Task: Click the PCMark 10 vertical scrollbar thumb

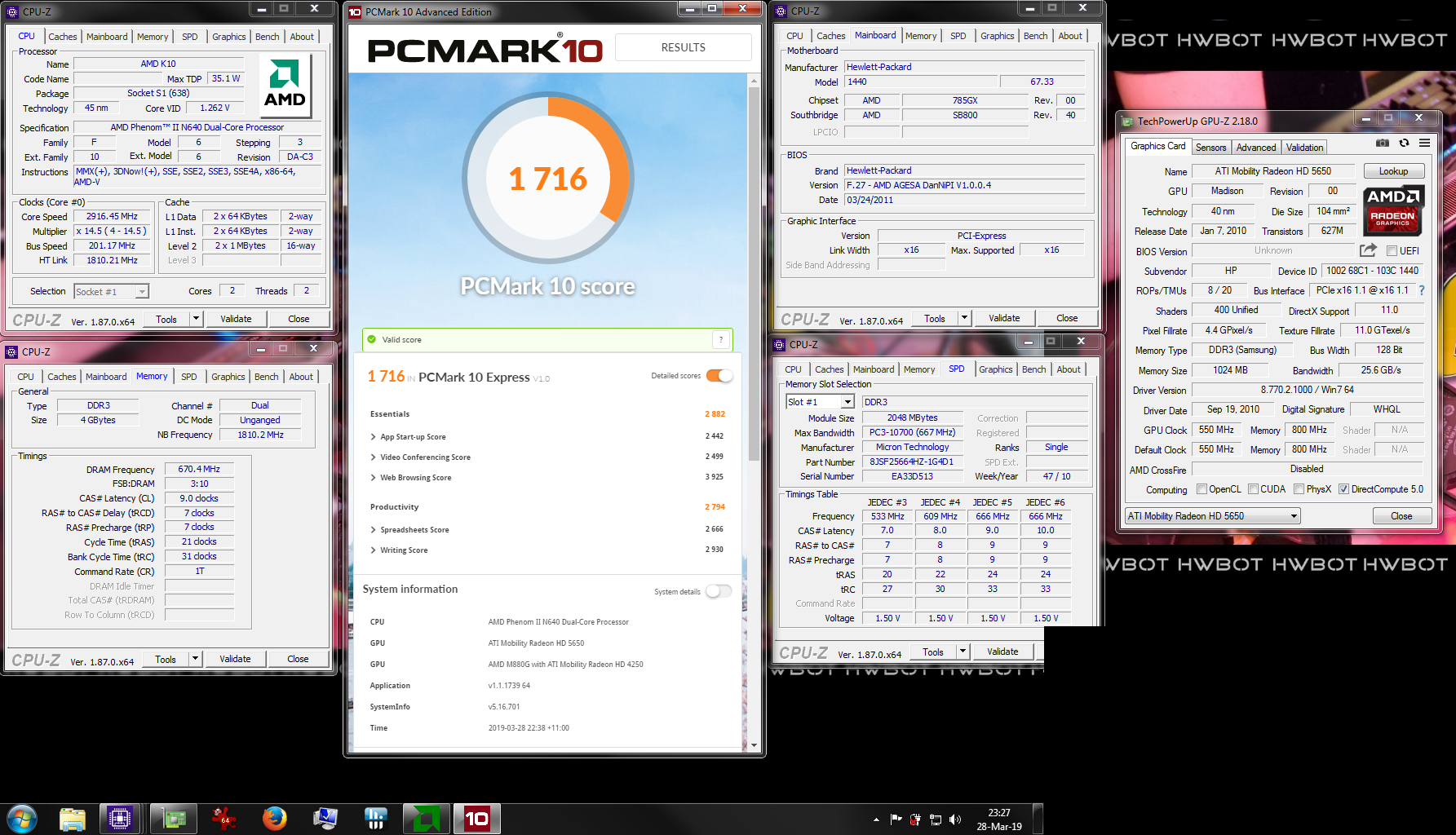Action: tap(754, 275)
